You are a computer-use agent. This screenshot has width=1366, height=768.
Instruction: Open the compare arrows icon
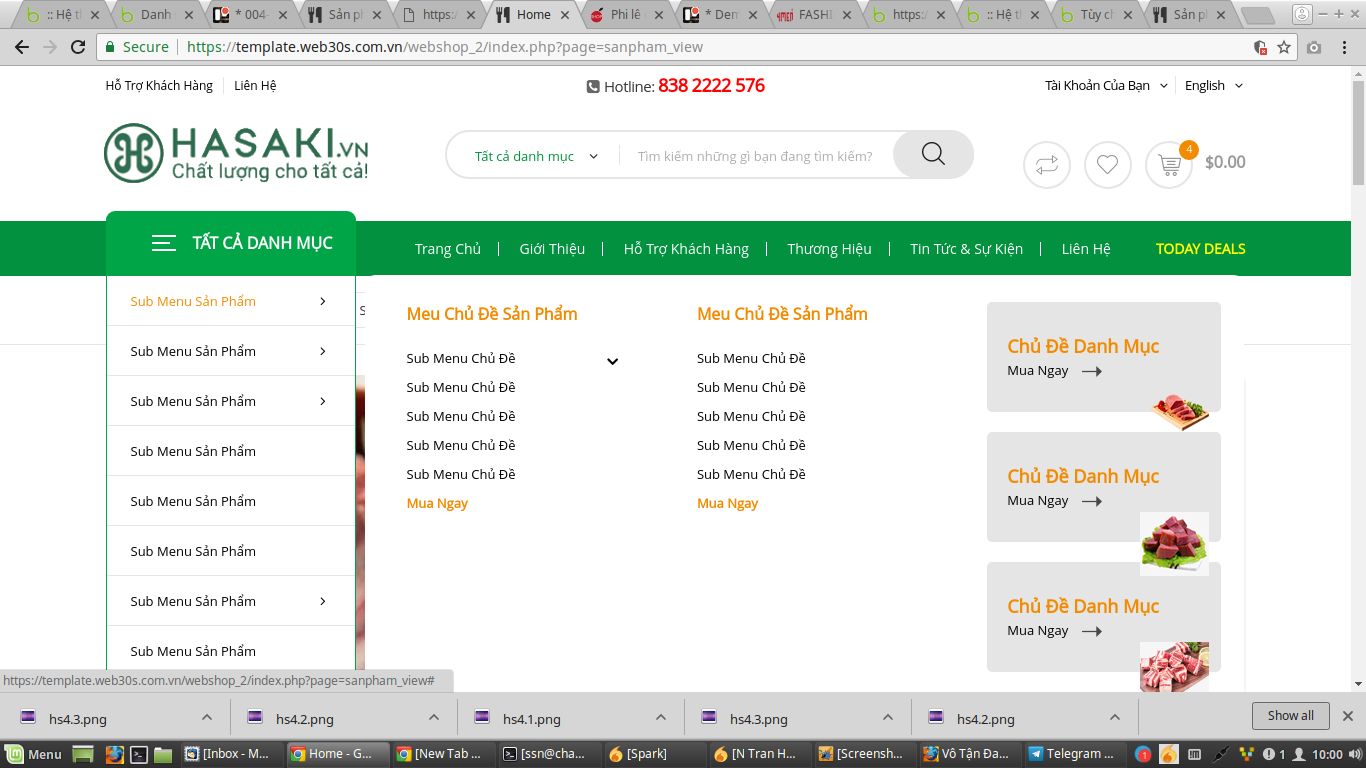pos(1047,165)
